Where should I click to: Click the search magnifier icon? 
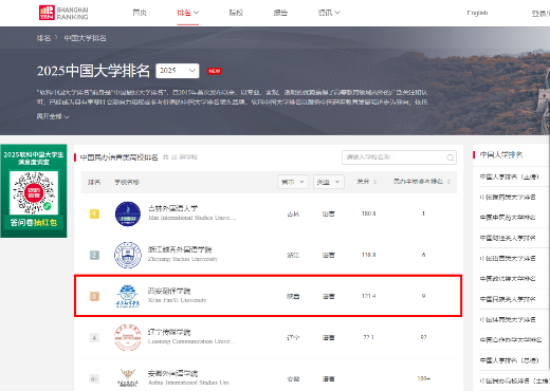pos(450,158)
